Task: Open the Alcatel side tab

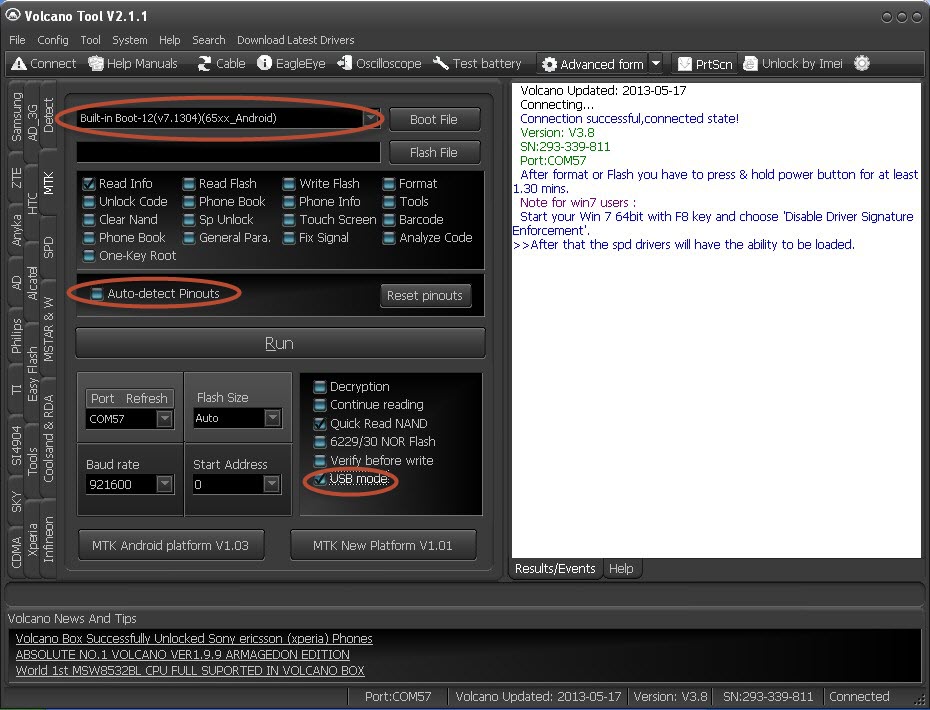Action: pos(33,283)
